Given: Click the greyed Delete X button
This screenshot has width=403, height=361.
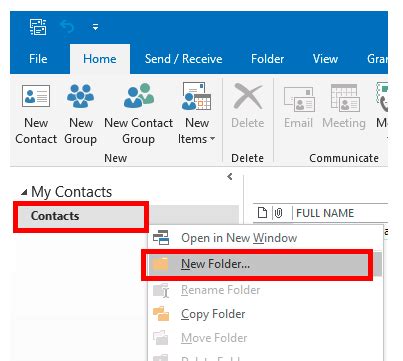Looking at the screenshot, I should [x=248, y=106].
